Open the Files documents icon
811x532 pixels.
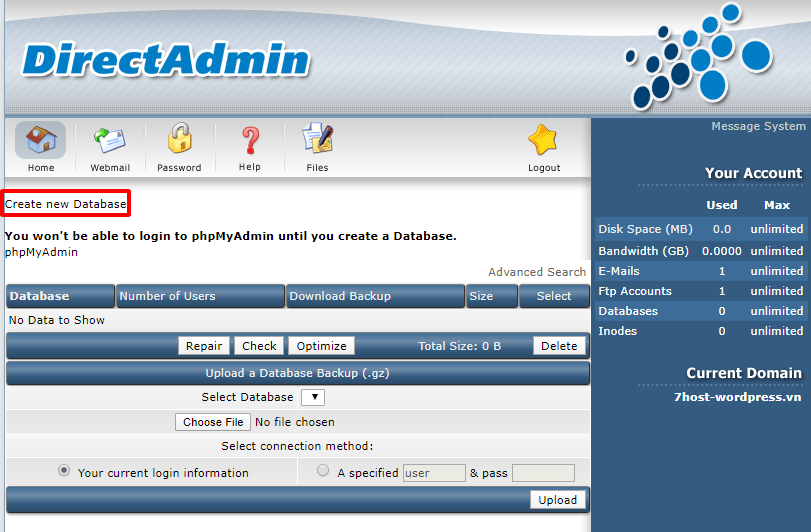coord(317,138)
